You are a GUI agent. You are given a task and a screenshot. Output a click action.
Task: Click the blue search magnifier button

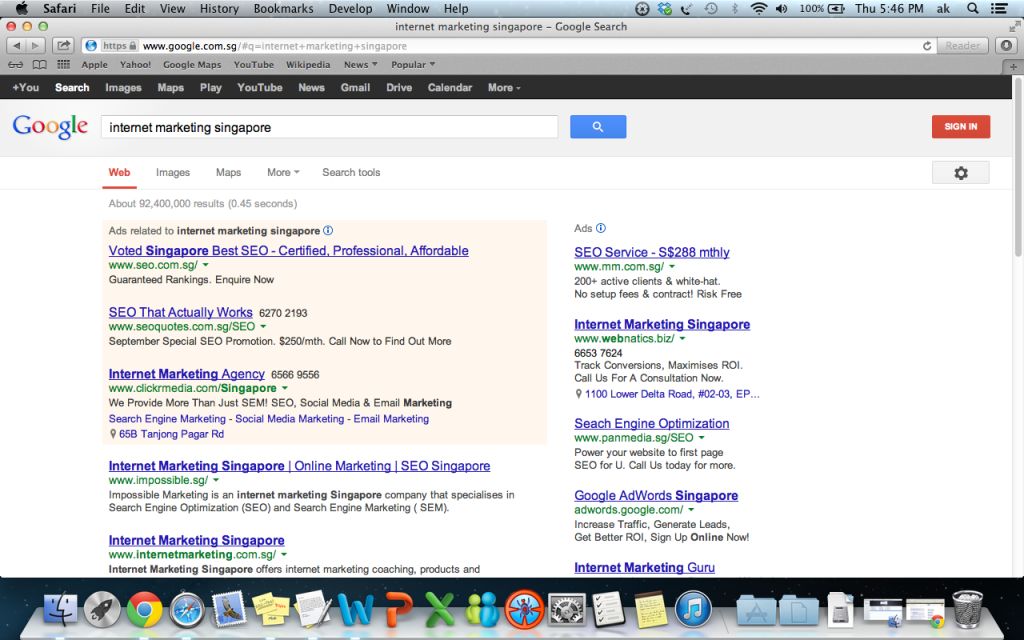(x=598, y=127)
